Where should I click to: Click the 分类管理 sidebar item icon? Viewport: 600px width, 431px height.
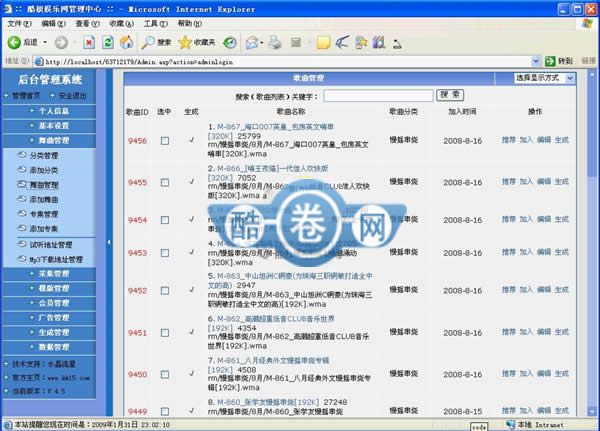point(22,155)
